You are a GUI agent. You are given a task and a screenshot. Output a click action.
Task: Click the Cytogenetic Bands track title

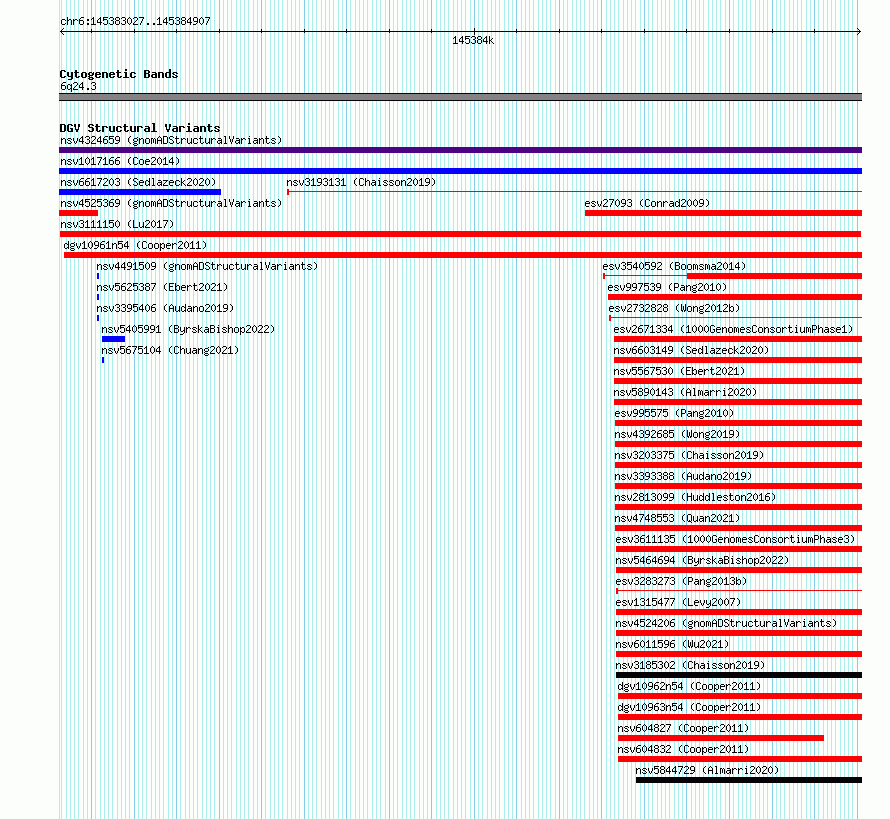119,74
